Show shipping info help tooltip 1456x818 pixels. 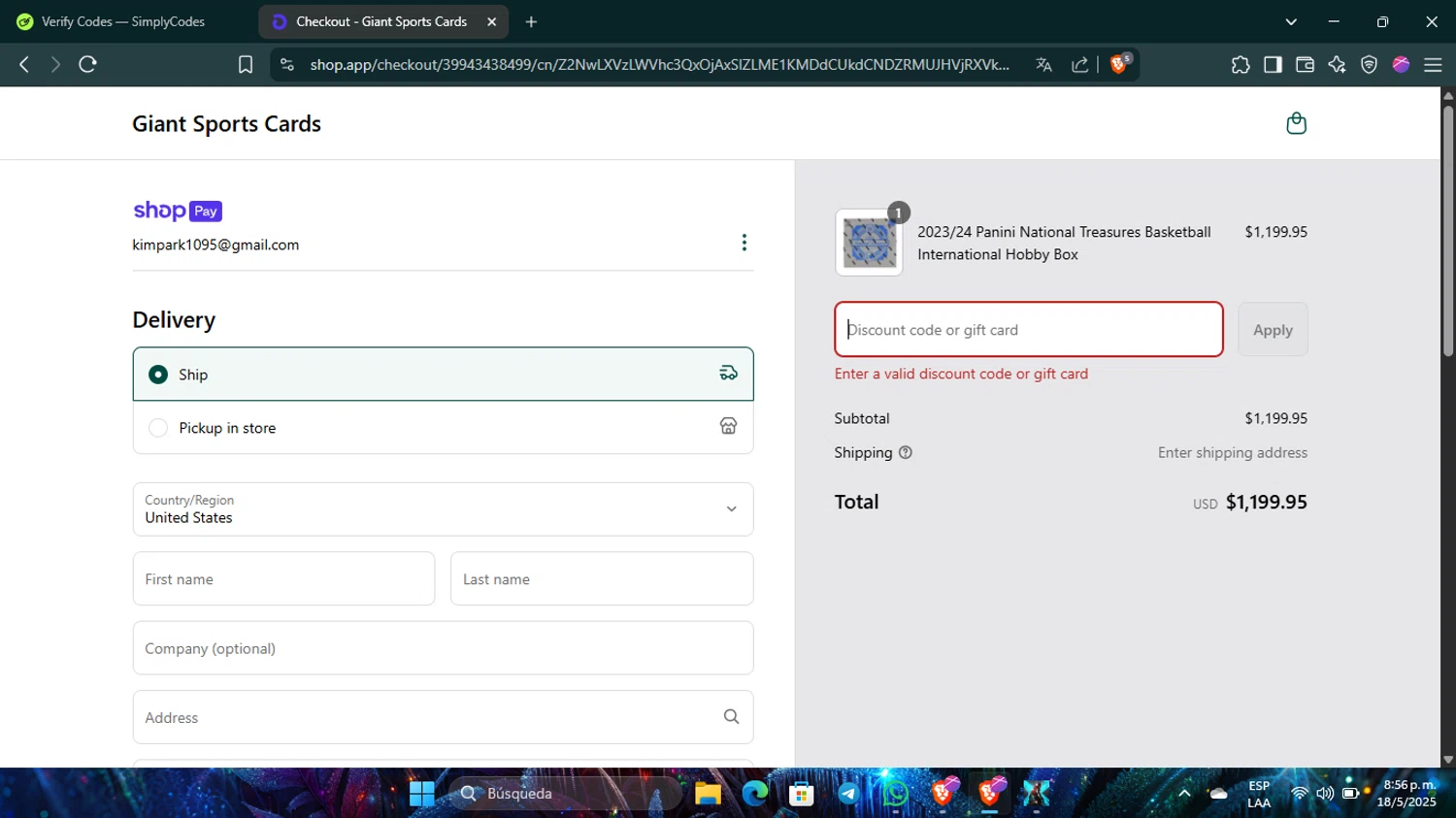tap(906, 452)
